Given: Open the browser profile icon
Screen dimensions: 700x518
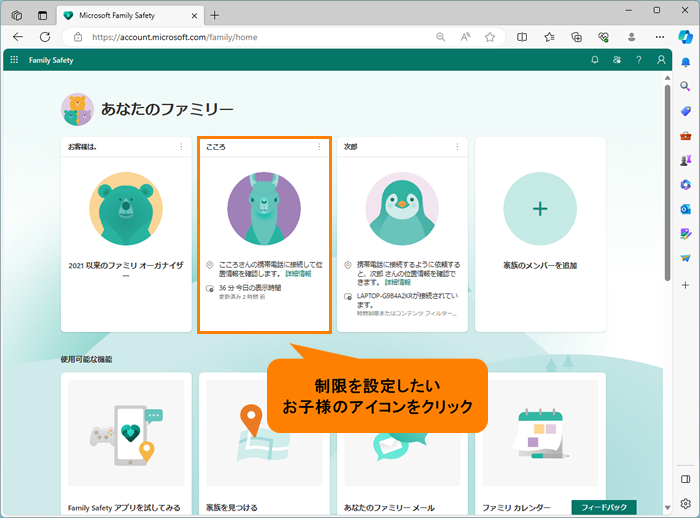Looking at the screenshot, I should coord(631,37).
